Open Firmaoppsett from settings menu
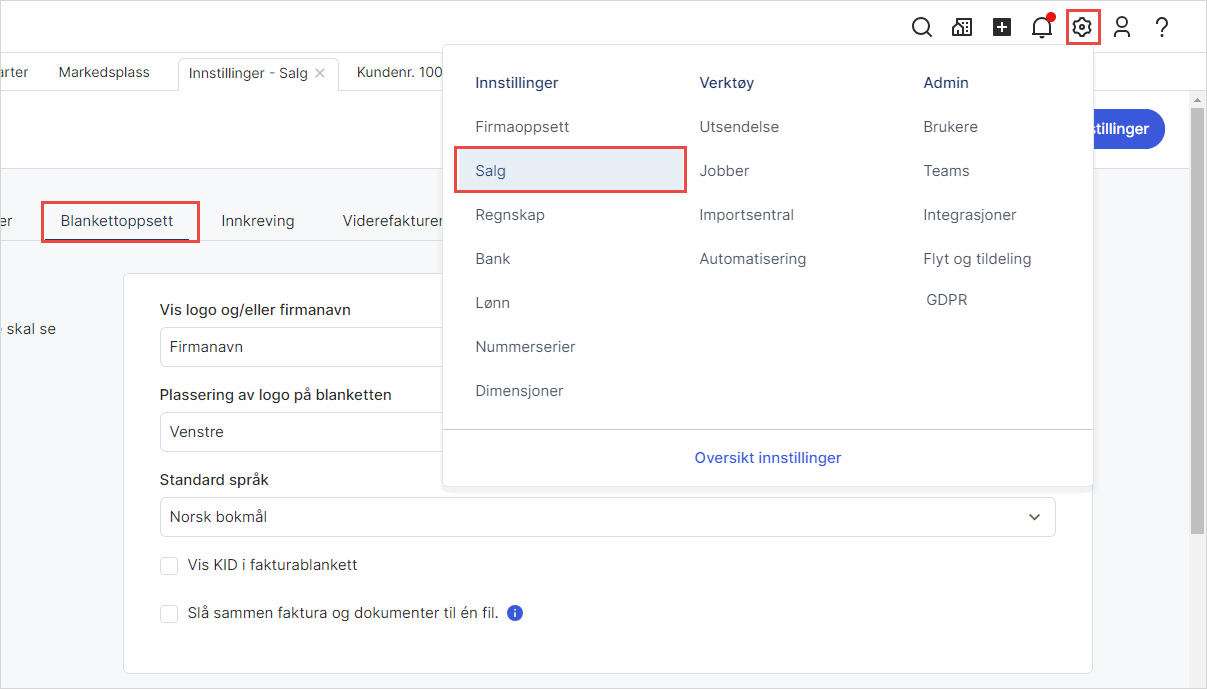The image size is (1207, 689). (522, 127)
